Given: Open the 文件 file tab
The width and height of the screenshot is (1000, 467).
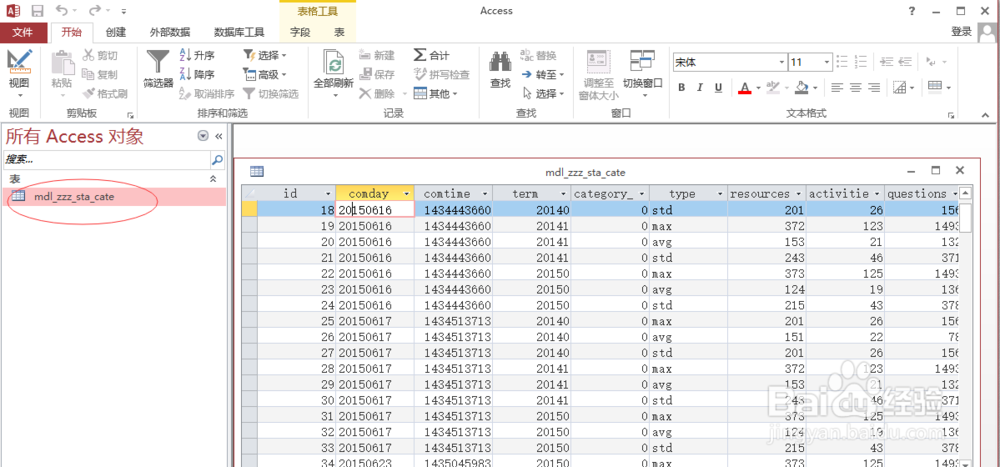Looking at the screenshot, I should tap(23, 33).
